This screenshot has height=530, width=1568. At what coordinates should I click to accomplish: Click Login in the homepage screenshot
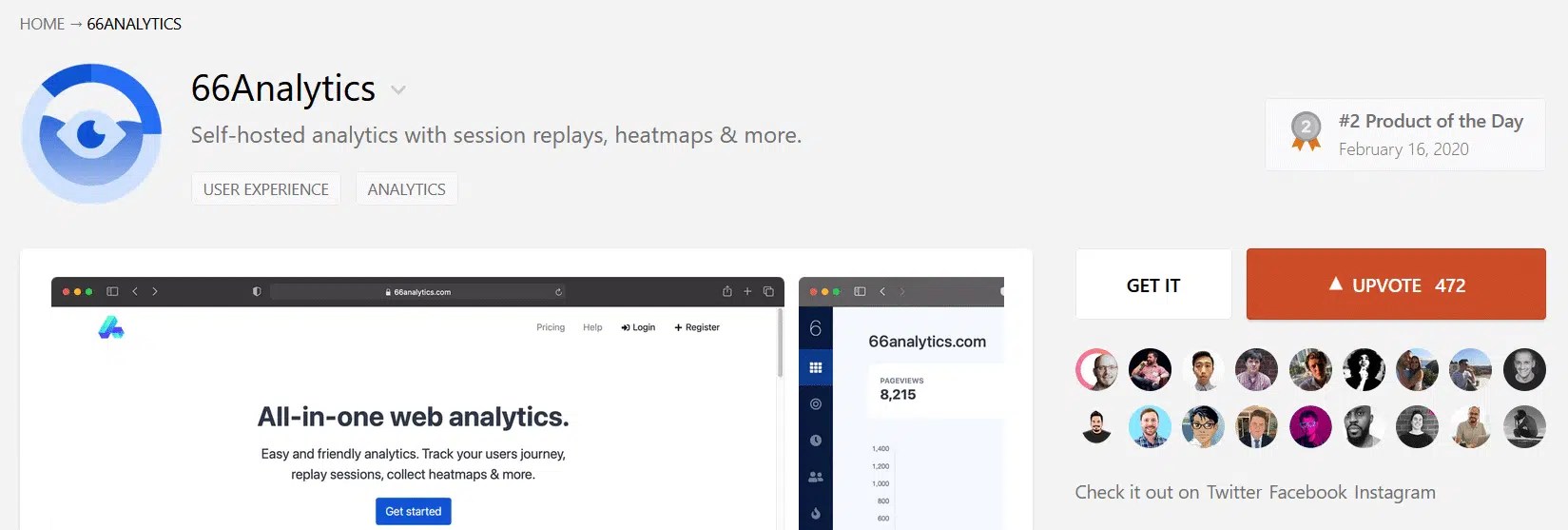[638, 327]
